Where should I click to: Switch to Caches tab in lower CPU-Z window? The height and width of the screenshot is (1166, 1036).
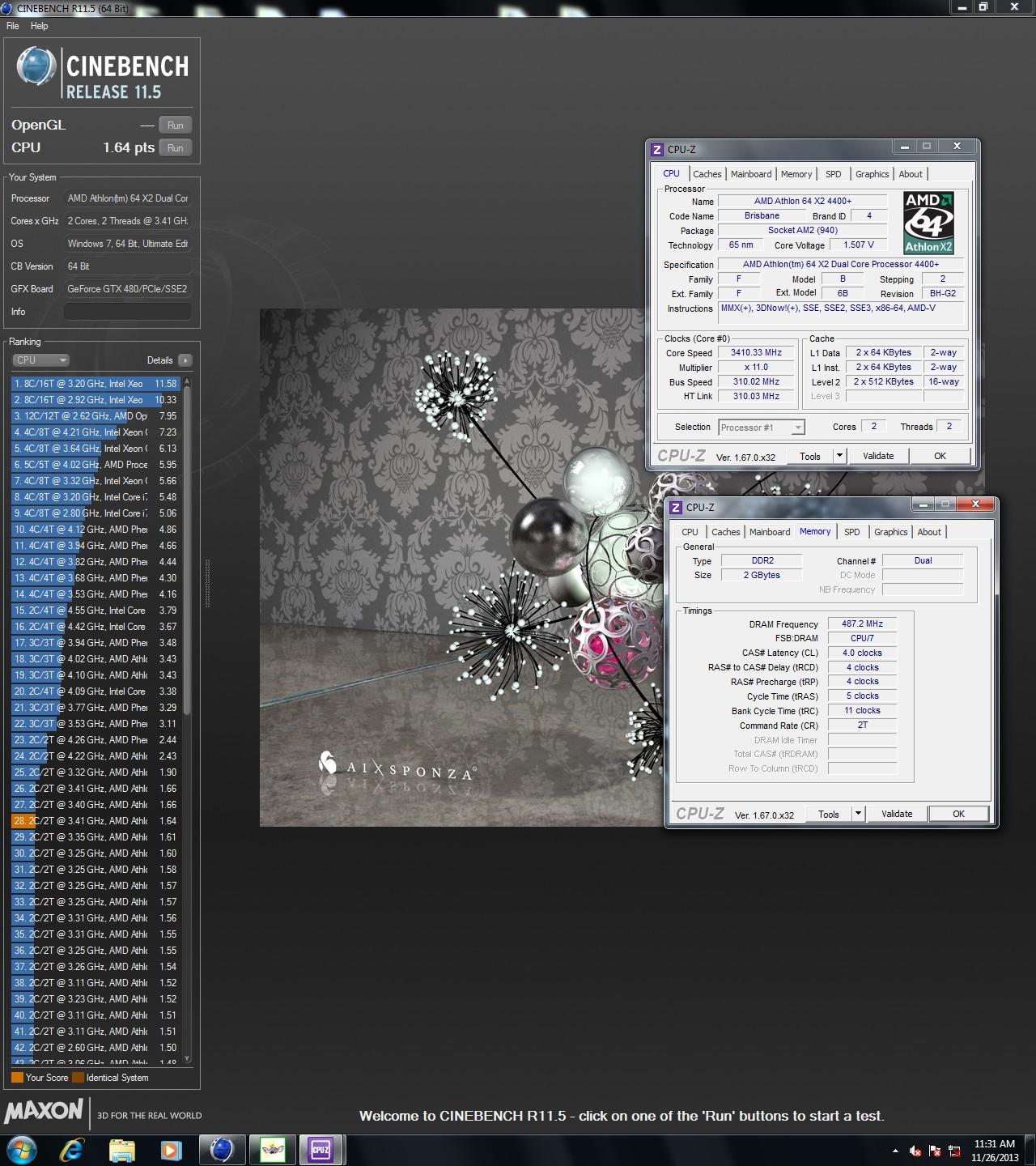pos(725,532)
